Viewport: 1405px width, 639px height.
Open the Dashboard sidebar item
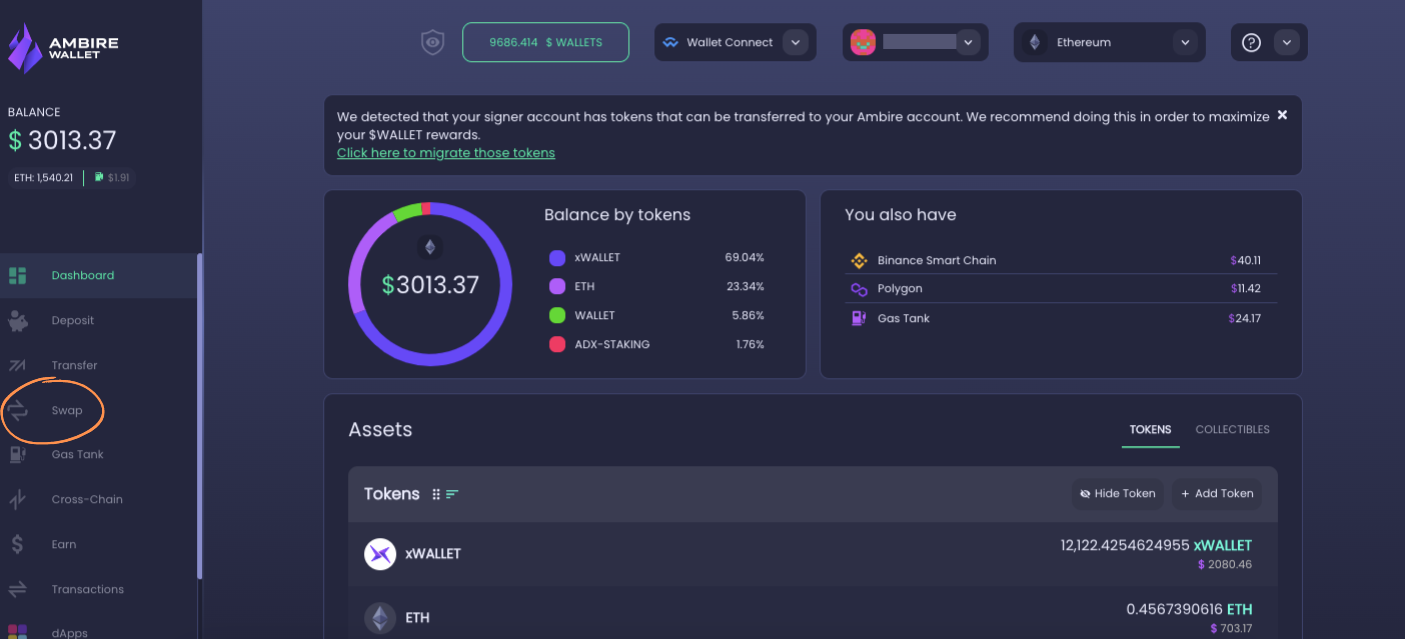[98, 275]
